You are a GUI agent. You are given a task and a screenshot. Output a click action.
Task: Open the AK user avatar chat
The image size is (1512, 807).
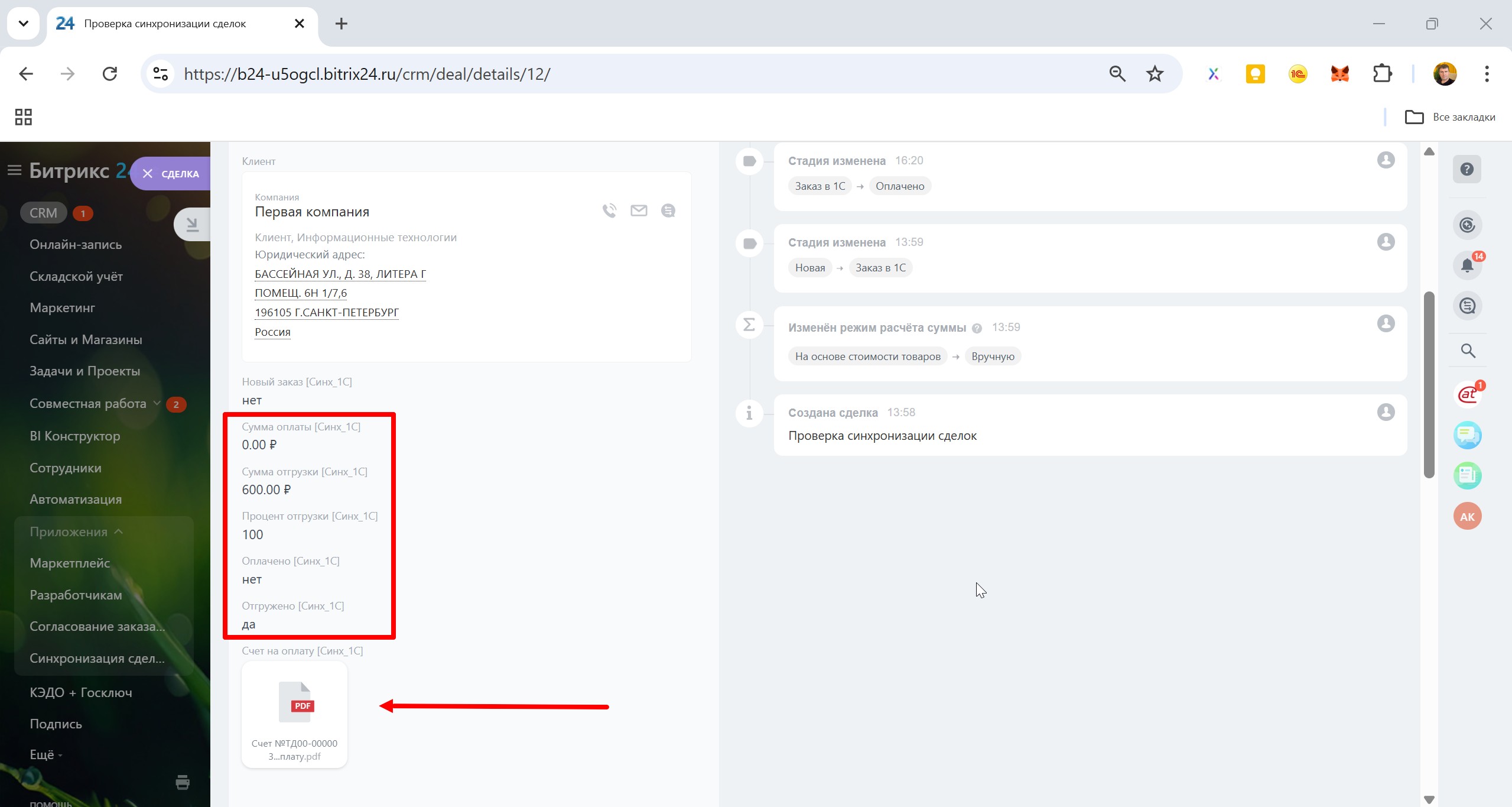pyautogui.click(x=1467, y=516)
